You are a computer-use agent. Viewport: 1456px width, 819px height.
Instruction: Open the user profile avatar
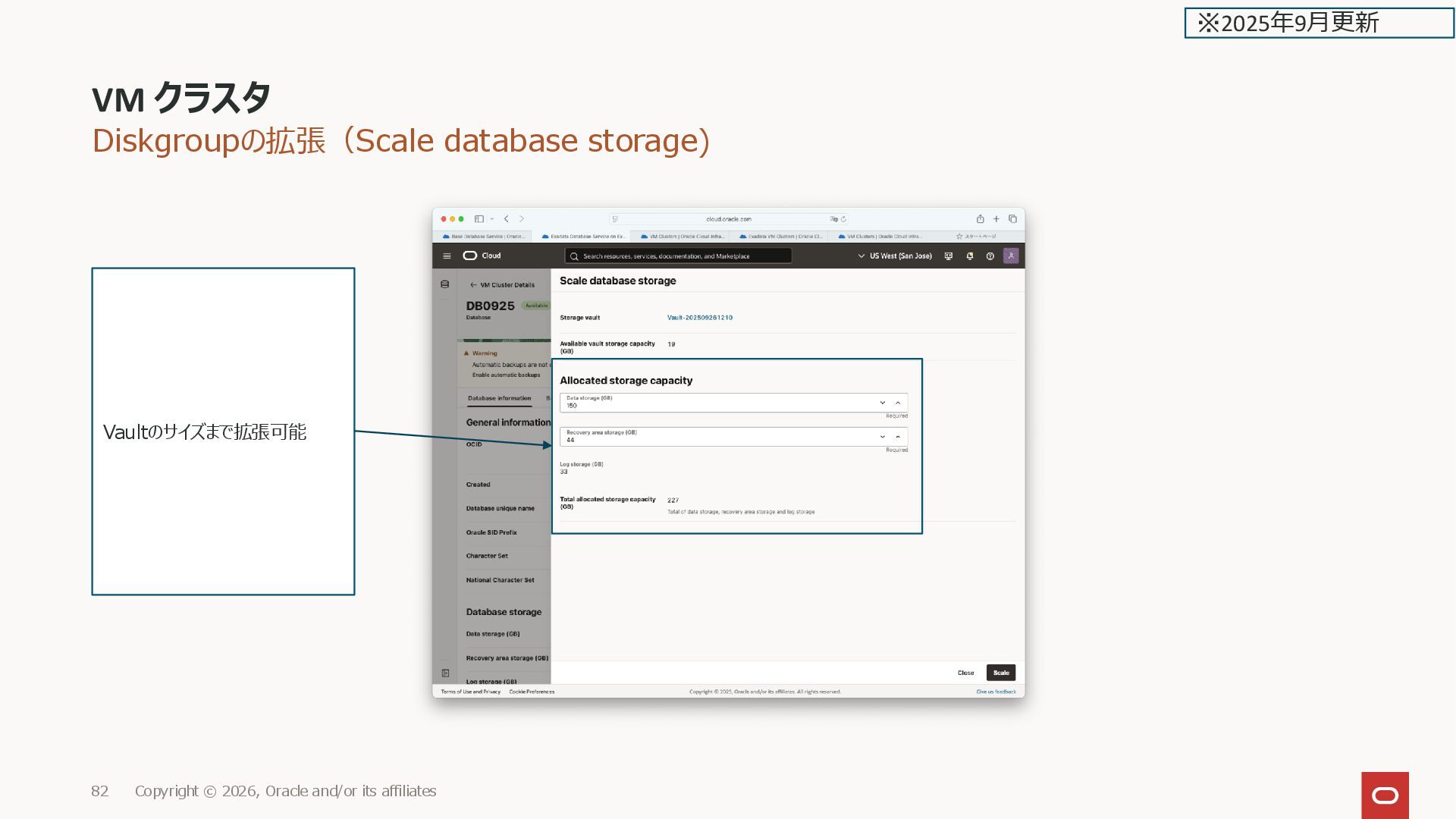click(1011, 256)
